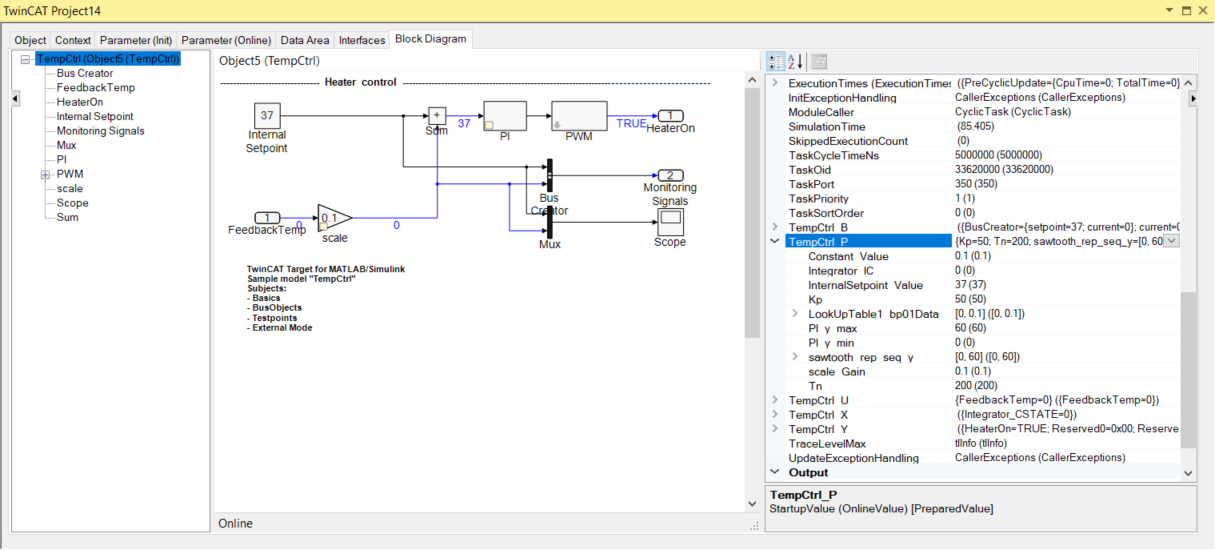Select the Mux bar block

(x=549, y=222)
